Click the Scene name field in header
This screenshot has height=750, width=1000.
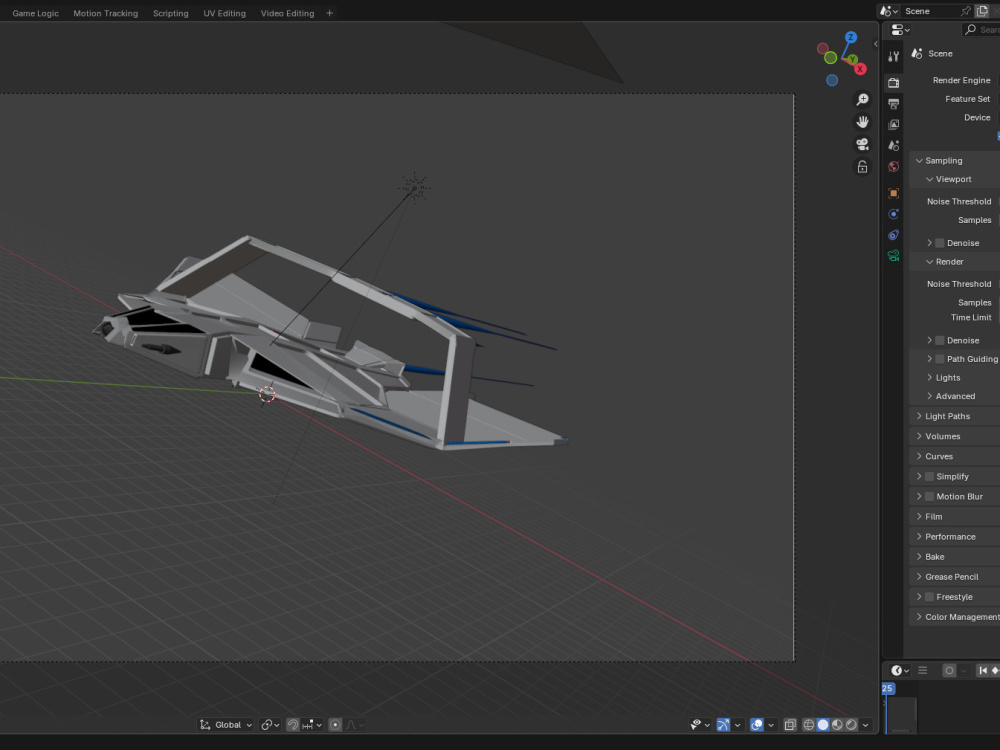929,11
